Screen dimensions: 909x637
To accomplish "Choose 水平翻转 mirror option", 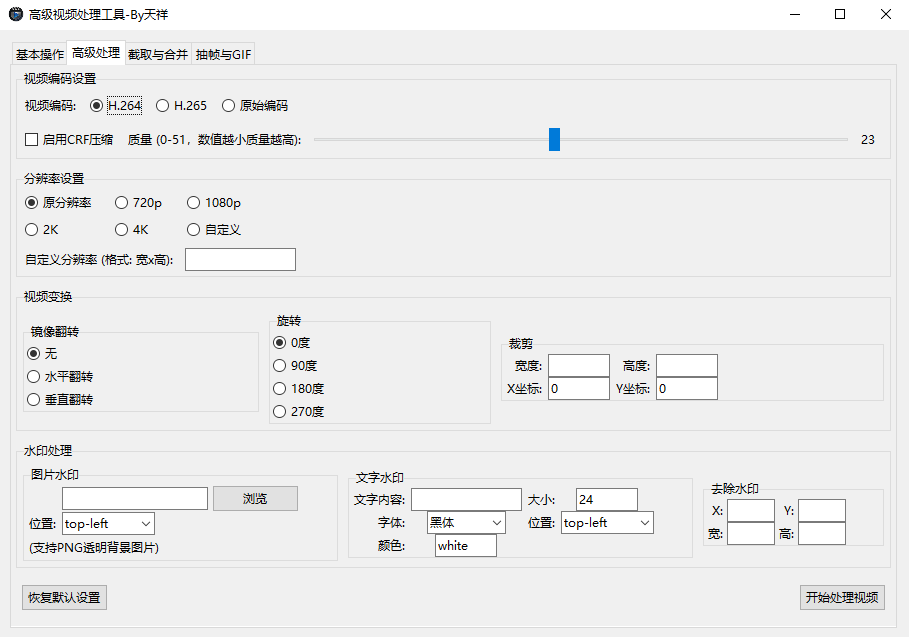I will point(60,377).
